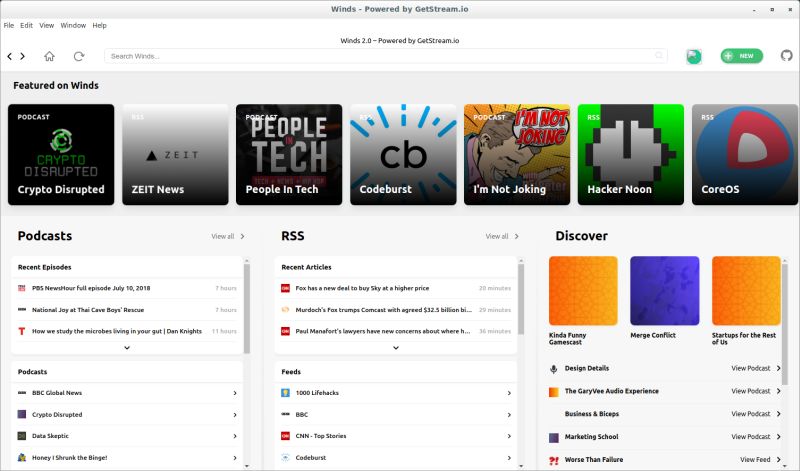This screenshot has width=800, height=471.
Task: Open the Crypto Disrupted featured card
Action: click(x=61, y=155)
